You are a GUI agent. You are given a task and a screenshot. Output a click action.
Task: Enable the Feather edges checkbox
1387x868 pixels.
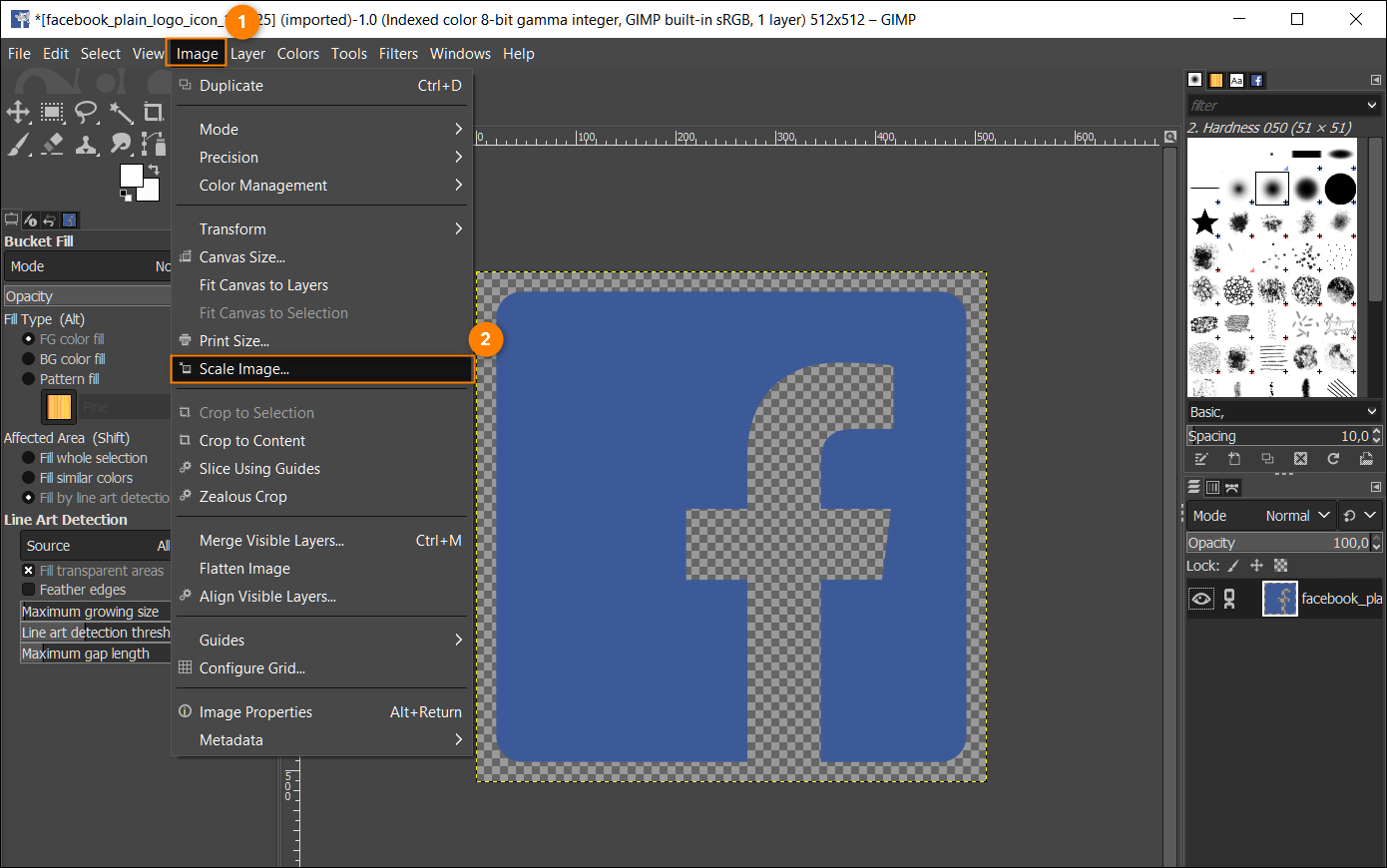point(28,590)
